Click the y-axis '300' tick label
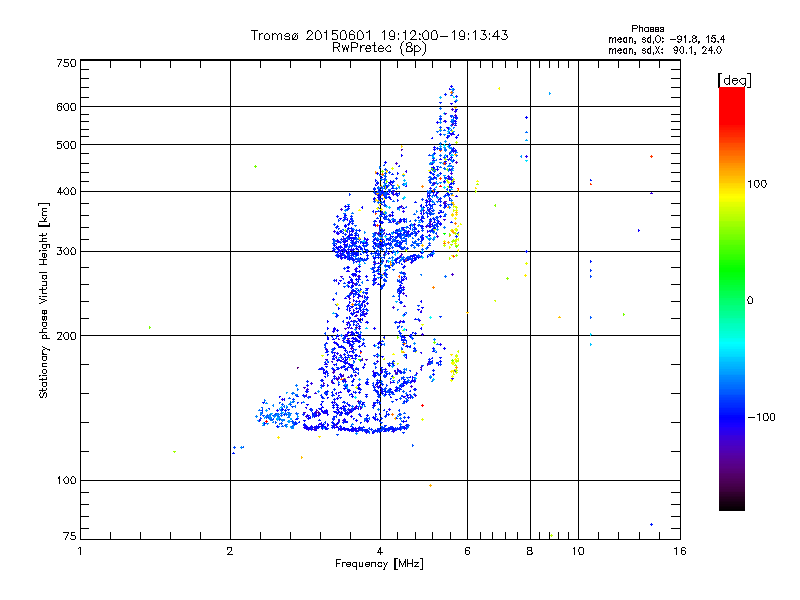800x600 pixels. 66,251
